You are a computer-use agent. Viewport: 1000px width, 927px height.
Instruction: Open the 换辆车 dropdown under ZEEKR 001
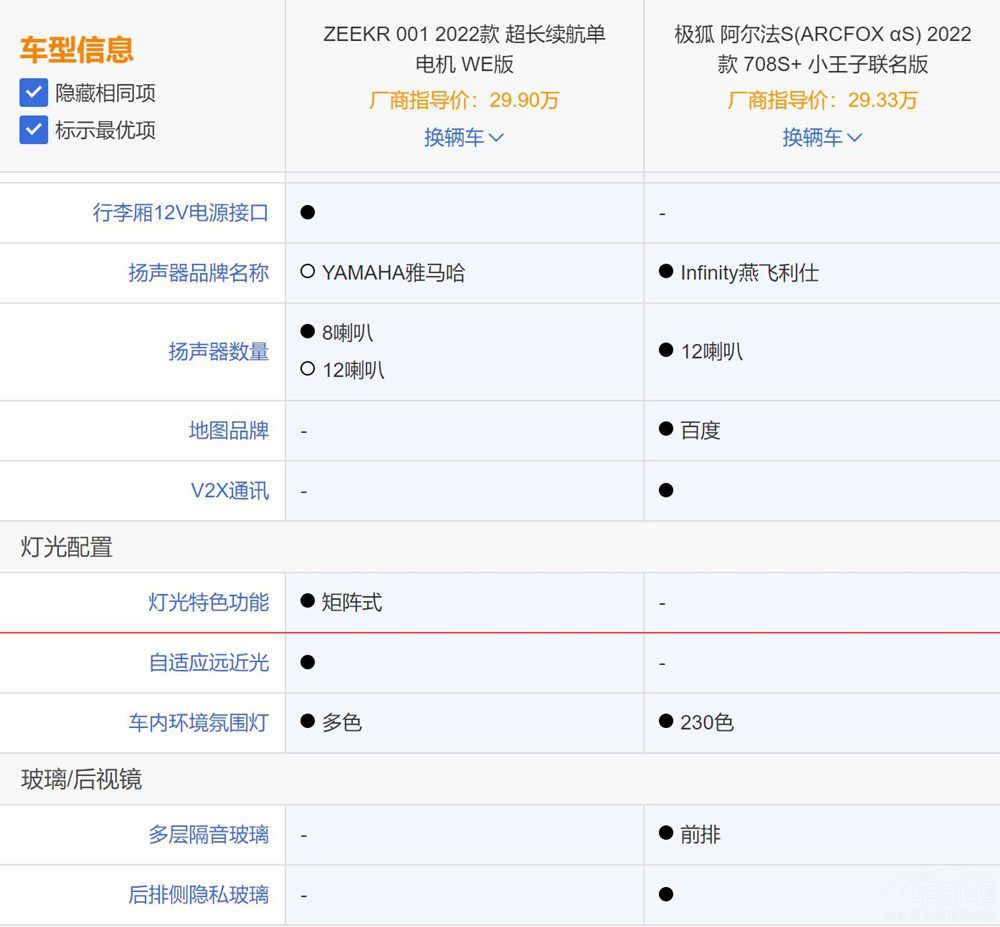(x=464, y=137)
